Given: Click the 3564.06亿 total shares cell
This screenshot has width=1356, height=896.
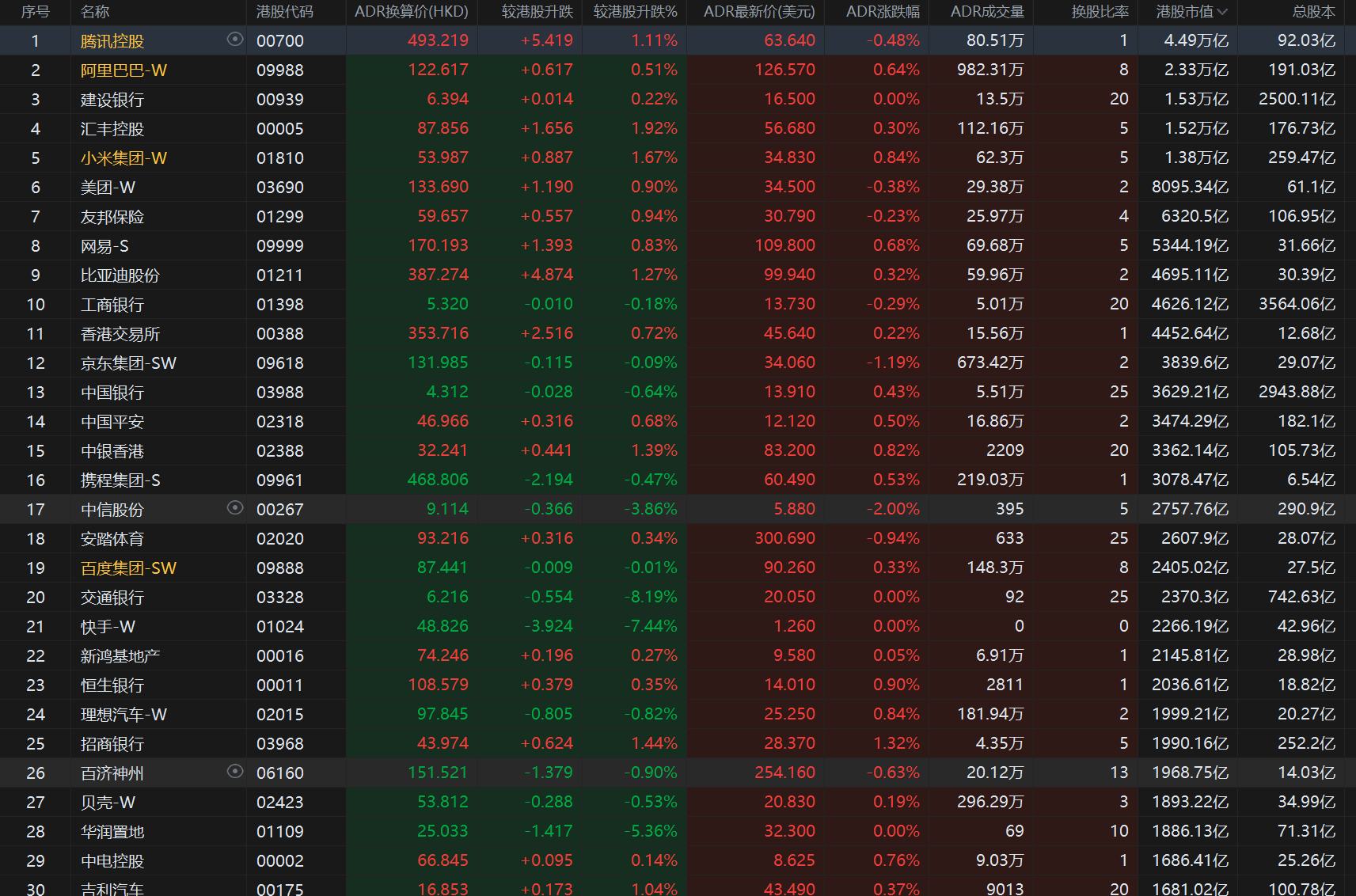Looking at the screenshot, I should point(1297,304).
